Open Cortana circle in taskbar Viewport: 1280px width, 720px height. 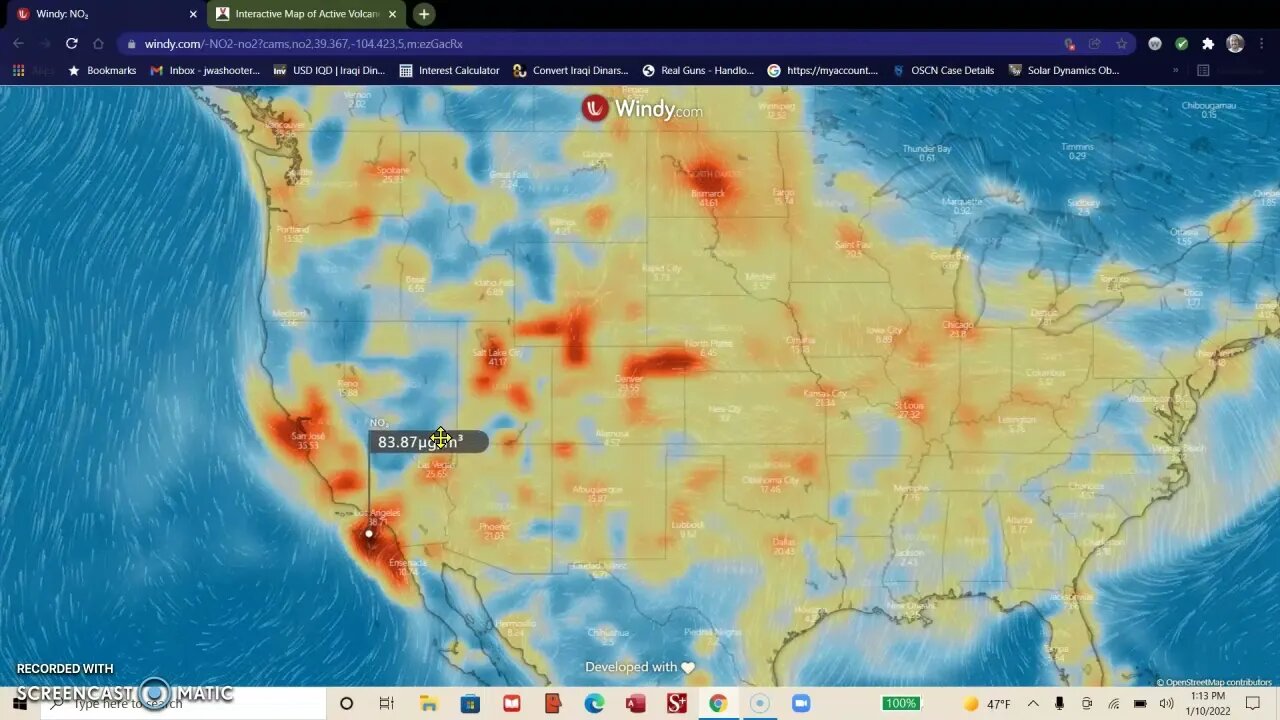click(x=346, y=704)
